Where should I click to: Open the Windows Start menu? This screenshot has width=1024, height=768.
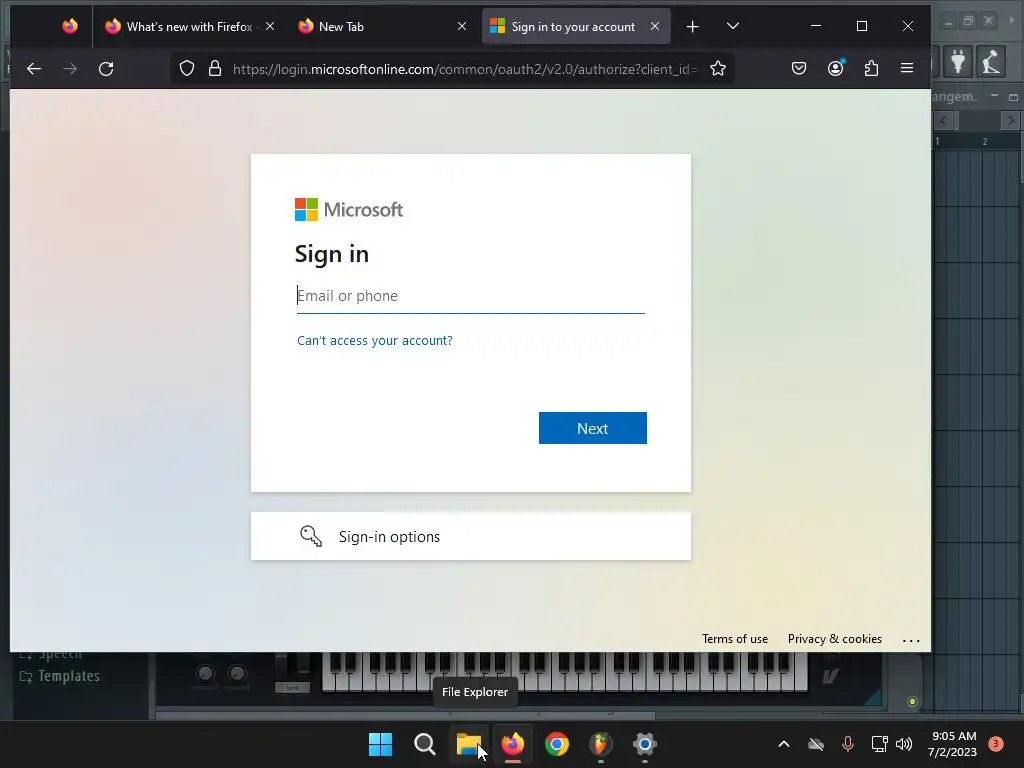click(380, 744)
